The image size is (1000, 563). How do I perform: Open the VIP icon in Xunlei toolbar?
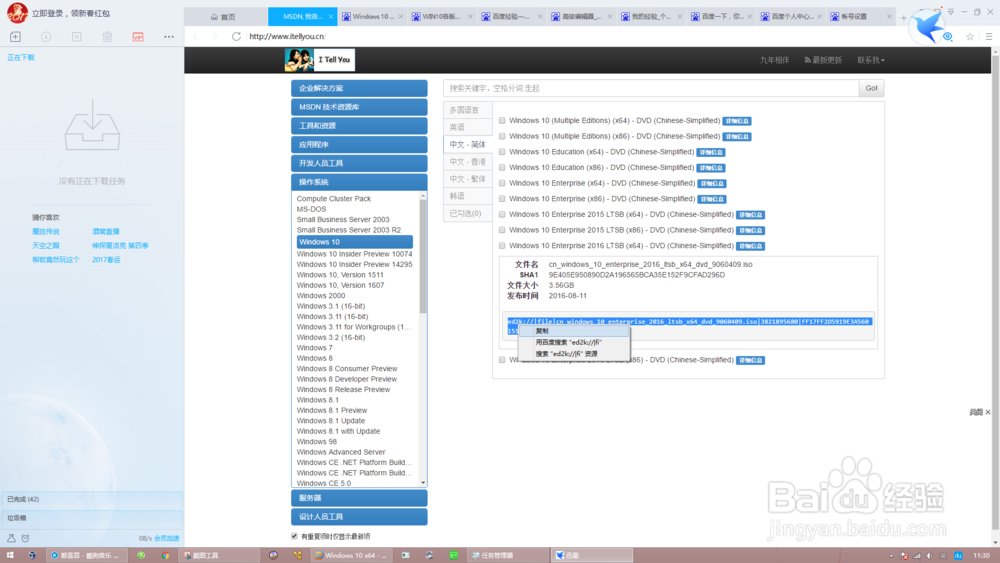click(138, 37)
